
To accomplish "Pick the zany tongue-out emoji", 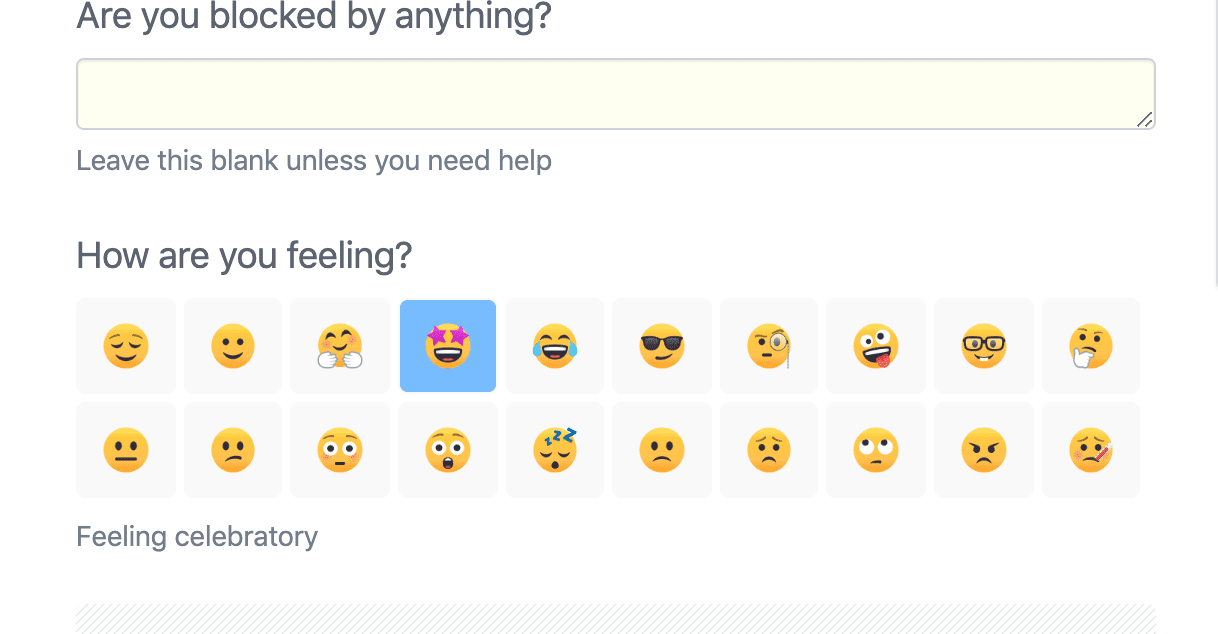I will (876, 346).
